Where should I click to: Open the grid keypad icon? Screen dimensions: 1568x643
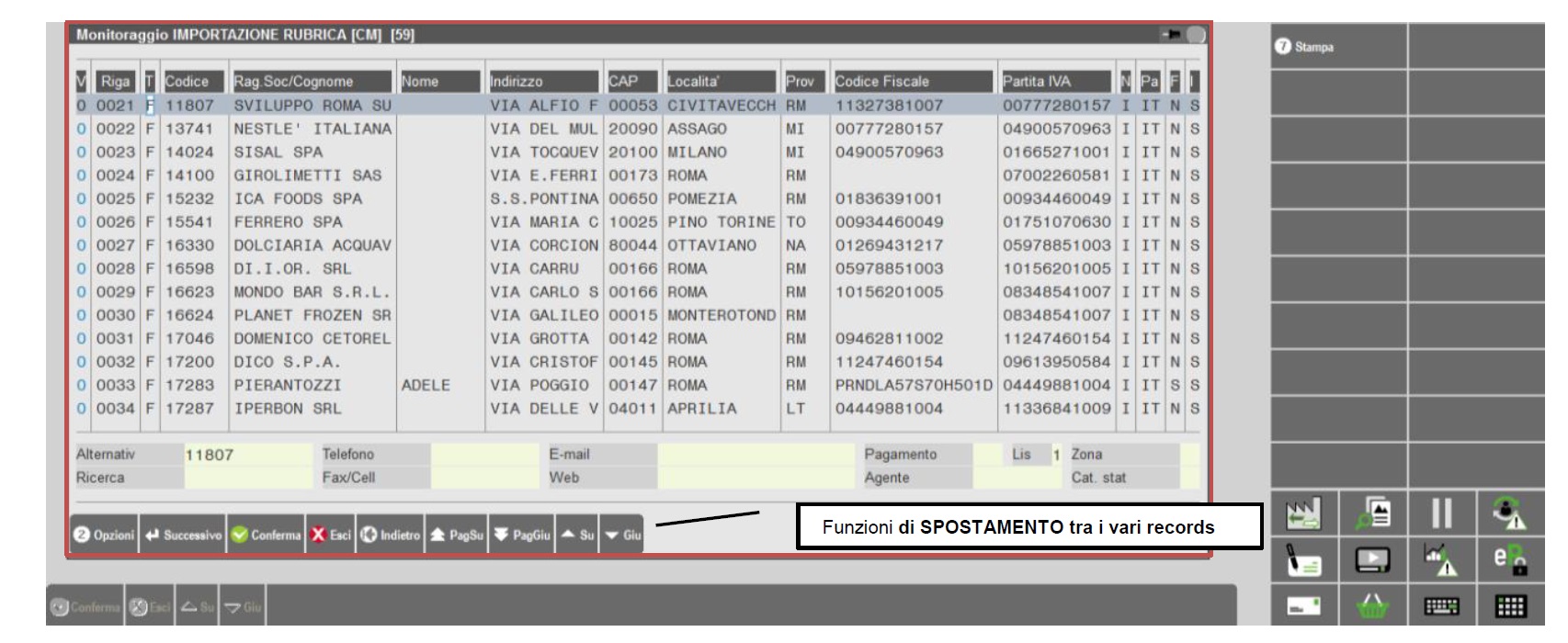coord(1510,605)
